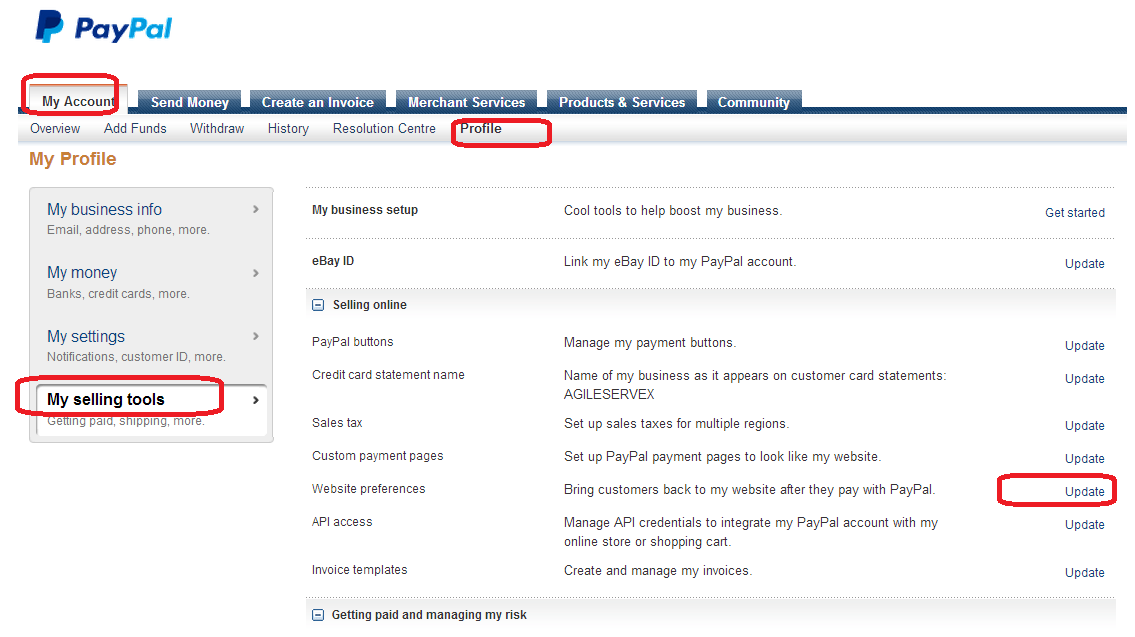This screenshot has height=637, width=1135.
Task: Select the Profile subtab
Action: (x=481, y=128)
